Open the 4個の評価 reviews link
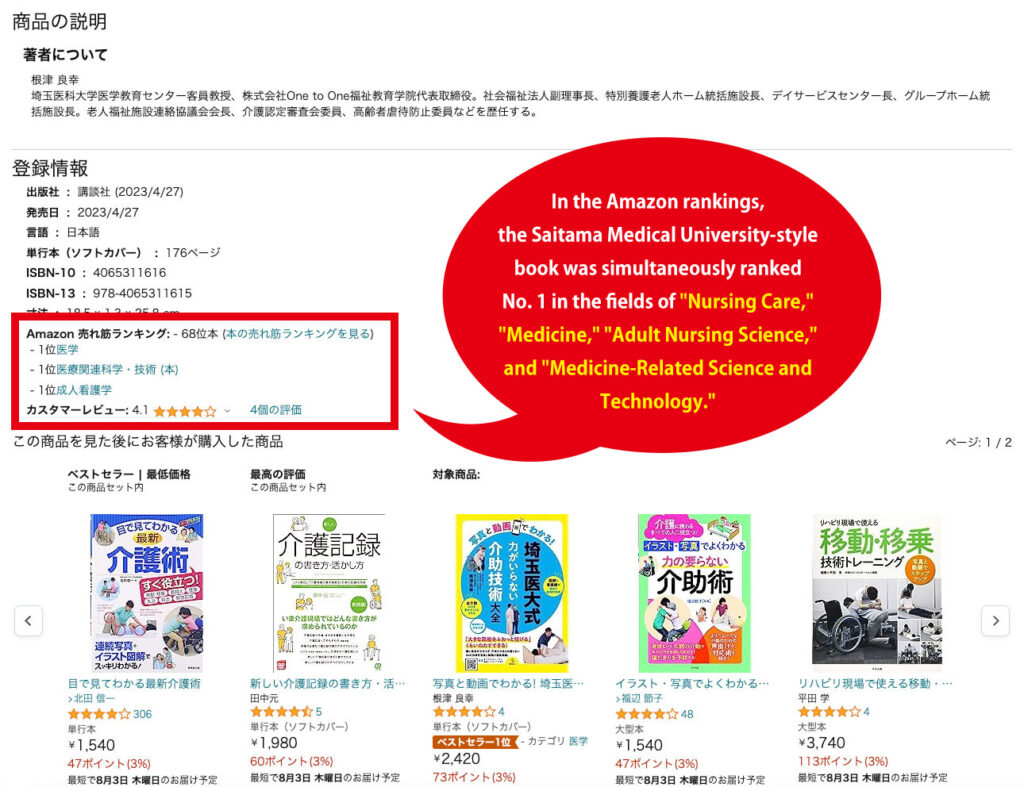The width and height of the screenshot is (1024, 787). coord(276,410)
